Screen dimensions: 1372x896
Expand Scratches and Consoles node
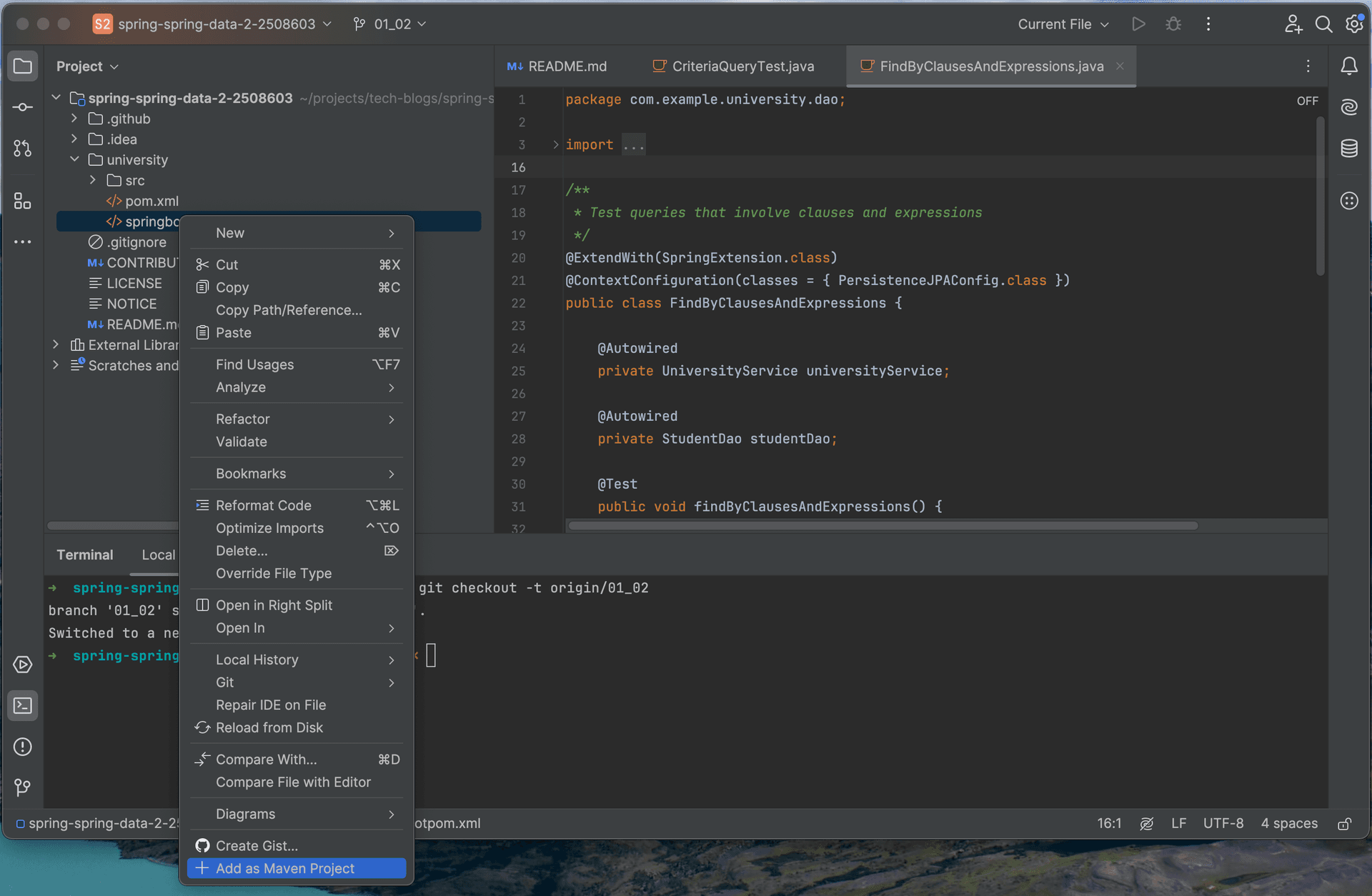56,365
